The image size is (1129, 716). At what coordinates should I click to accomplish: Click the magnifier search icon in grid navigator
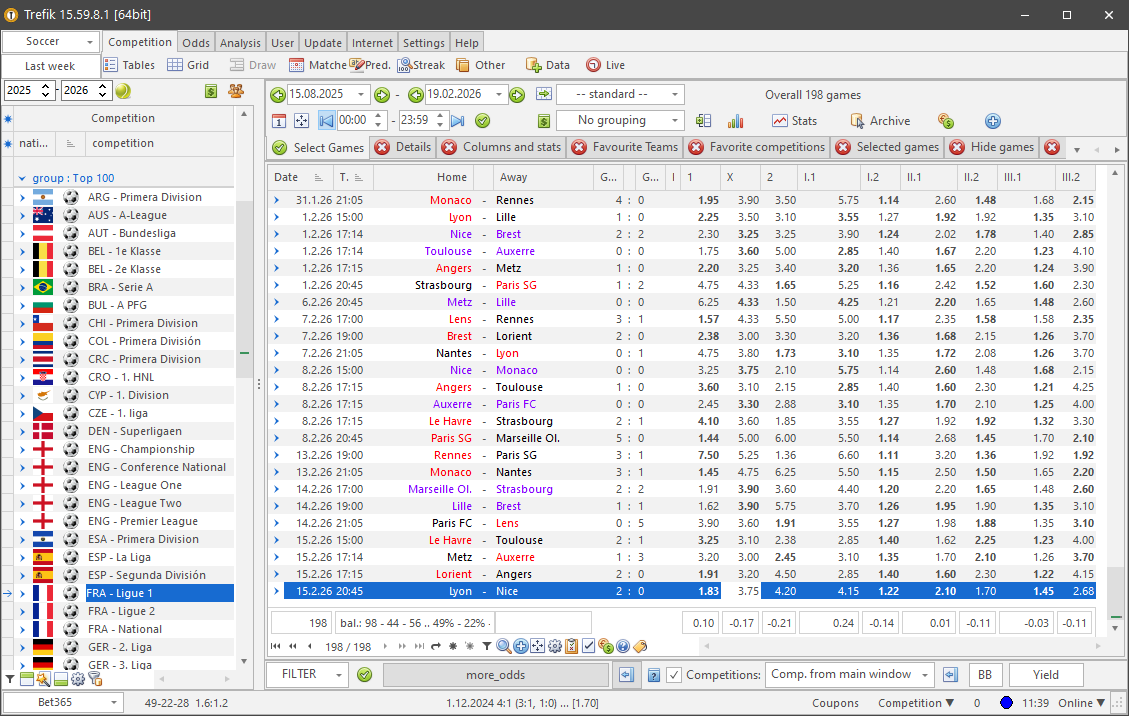(503, 646)
